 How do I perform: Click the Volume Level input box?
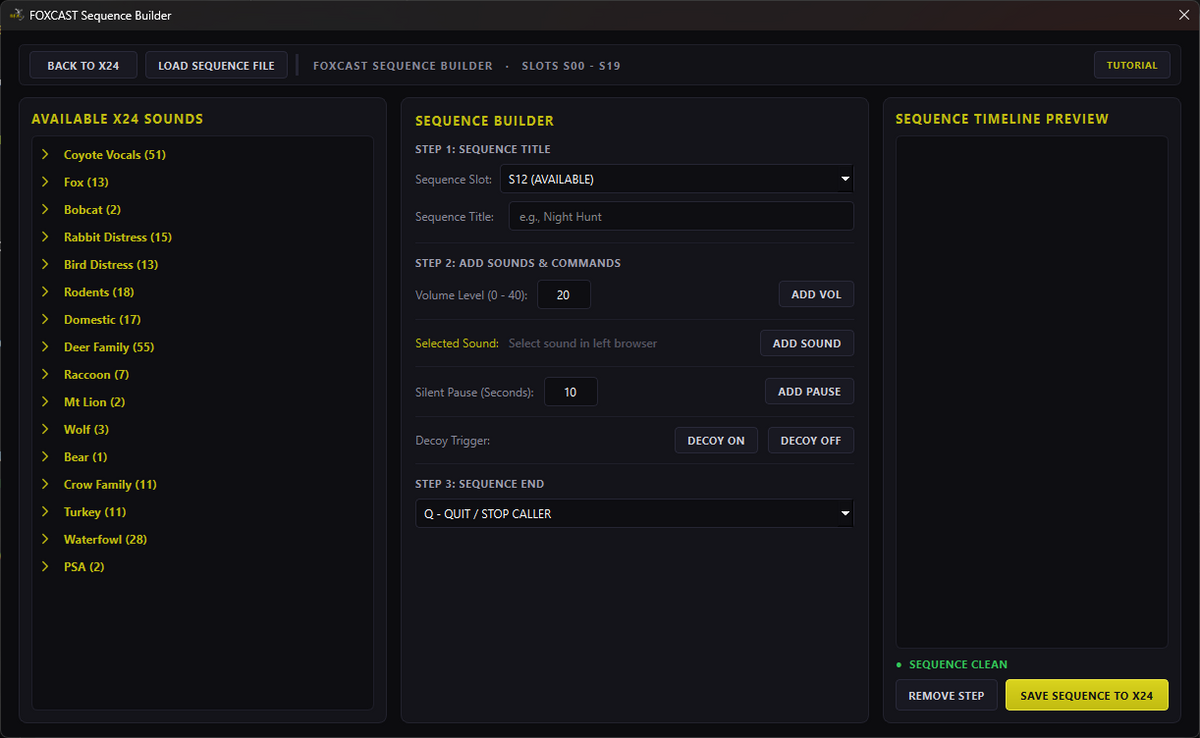pos(564,295)
